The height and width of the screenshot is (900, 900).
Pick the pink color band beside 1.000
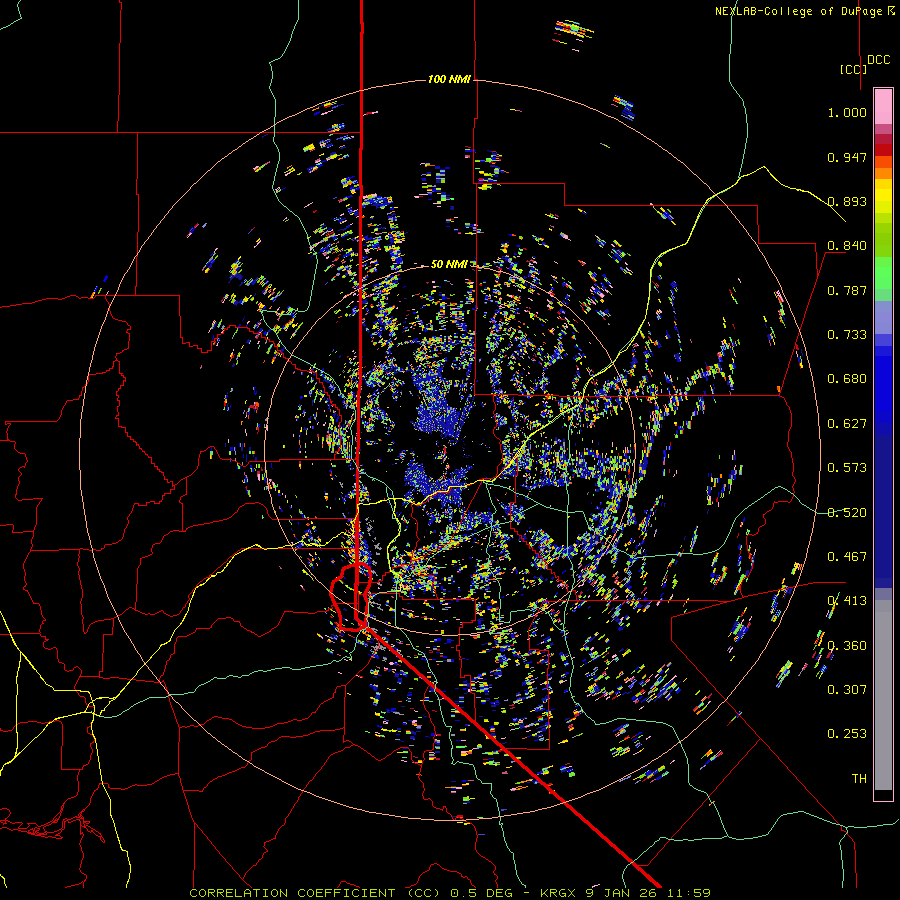(883, 107)
